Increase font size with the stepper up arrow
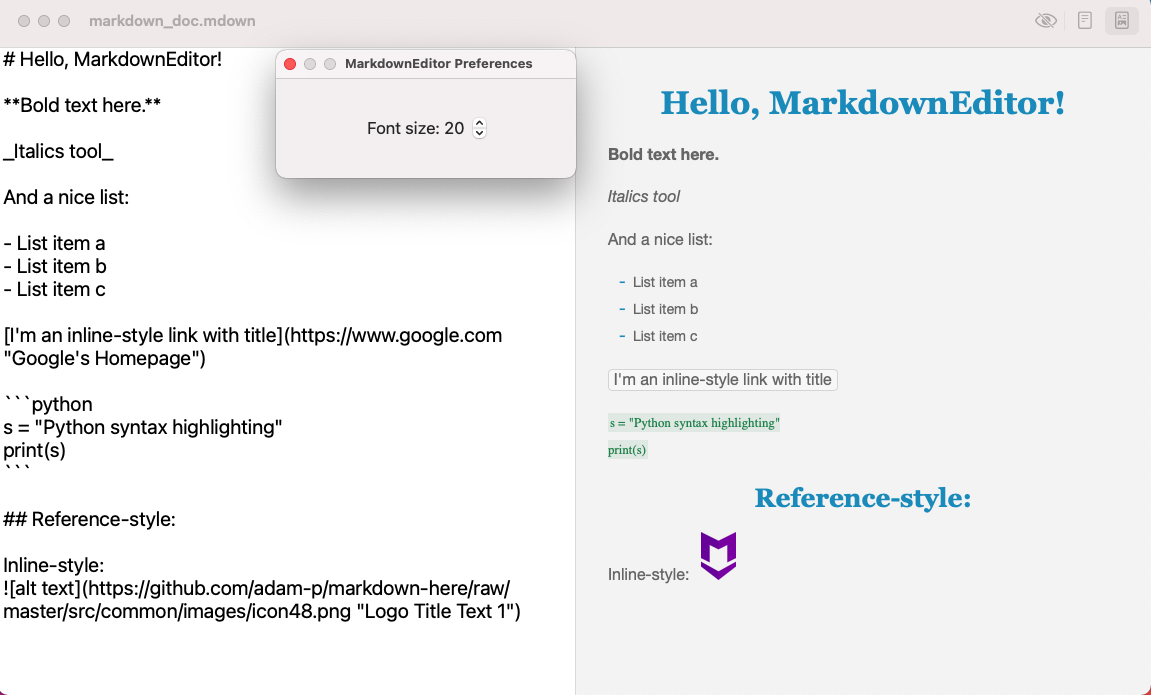1151x695 pixels. [x=479, y=123]
